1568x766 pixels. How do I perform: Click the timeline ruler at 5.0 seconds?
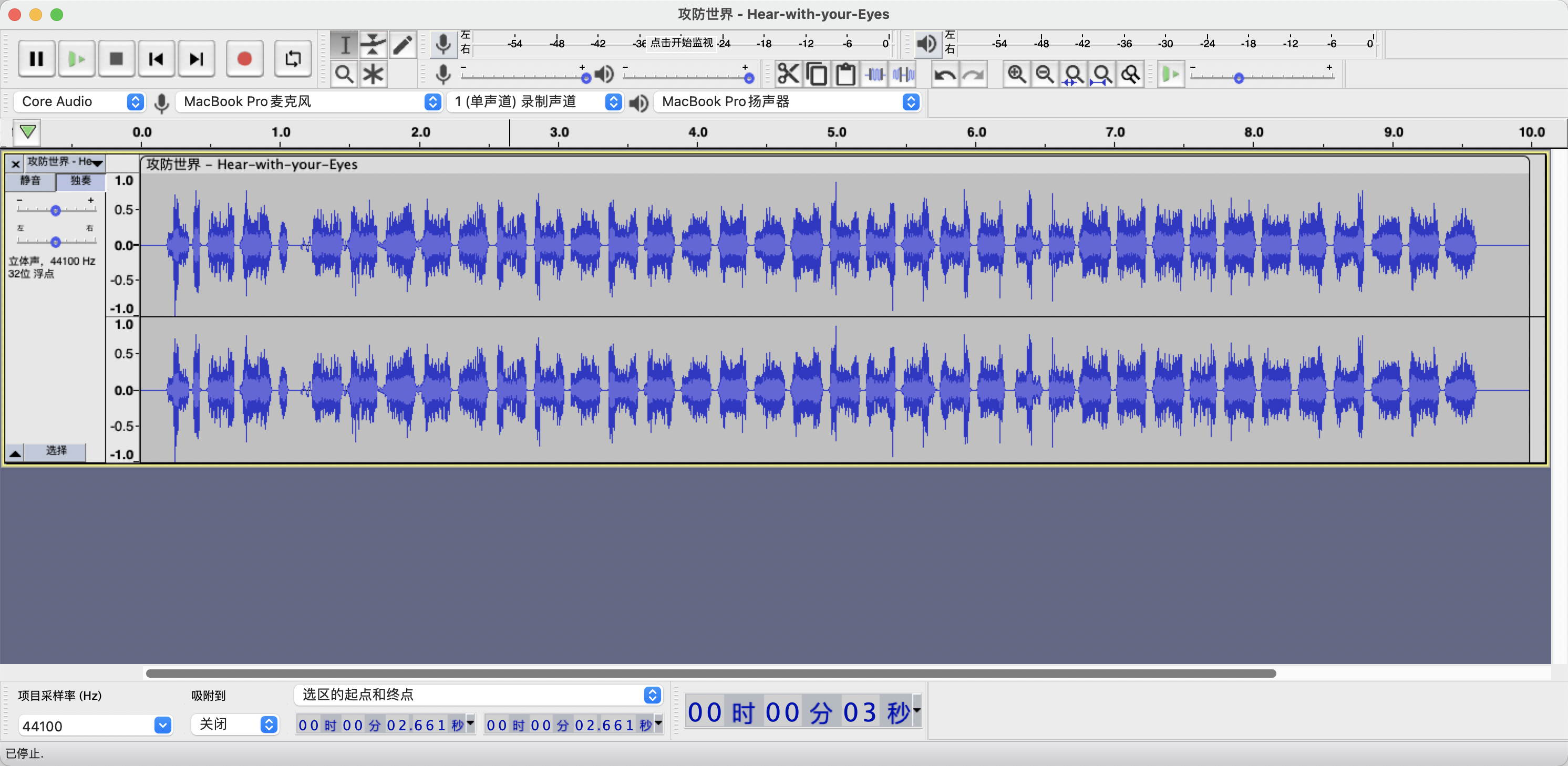click(837, 132)
